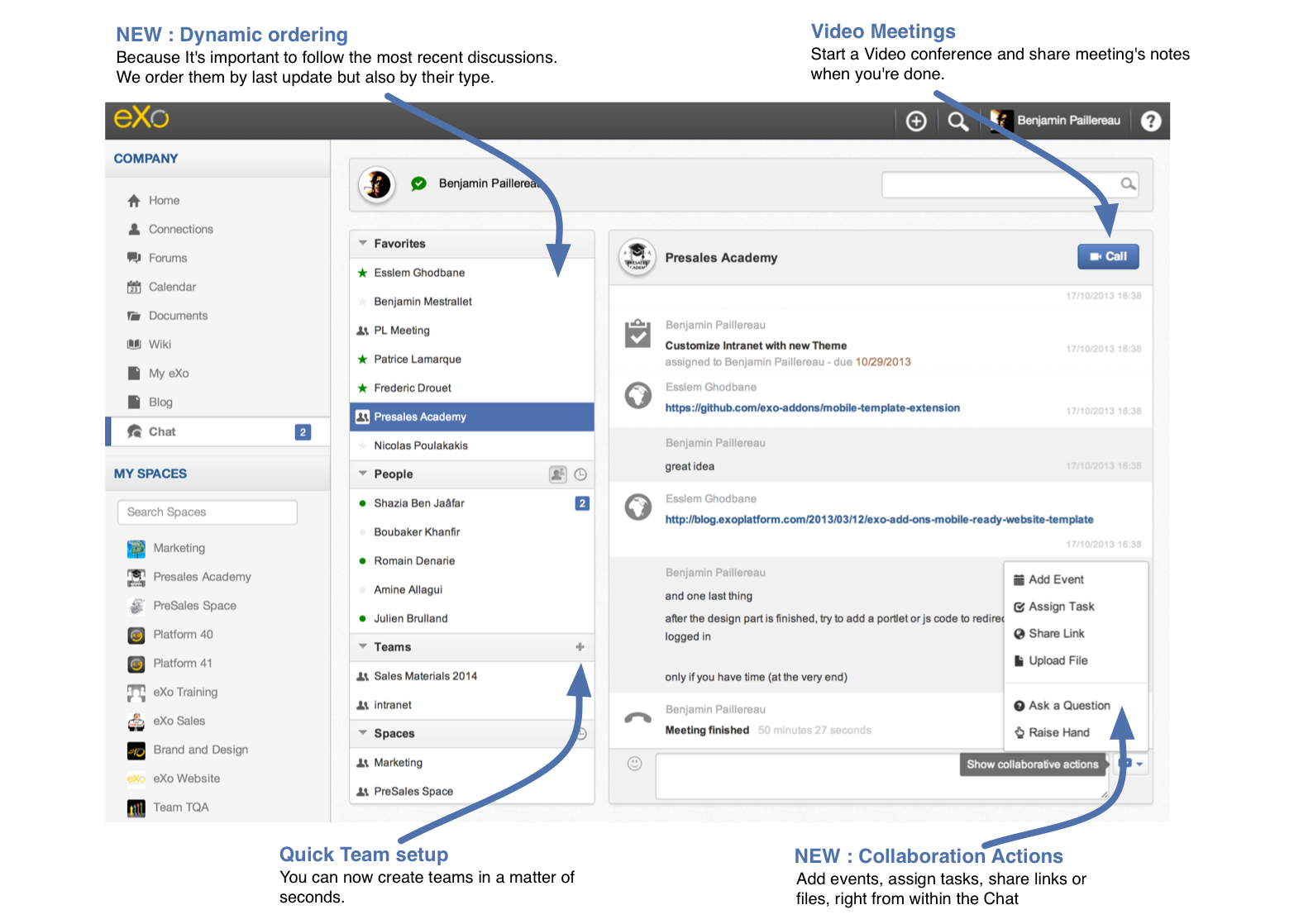
Task: Open chat with Amine Allagui
Action: (472, 590)
